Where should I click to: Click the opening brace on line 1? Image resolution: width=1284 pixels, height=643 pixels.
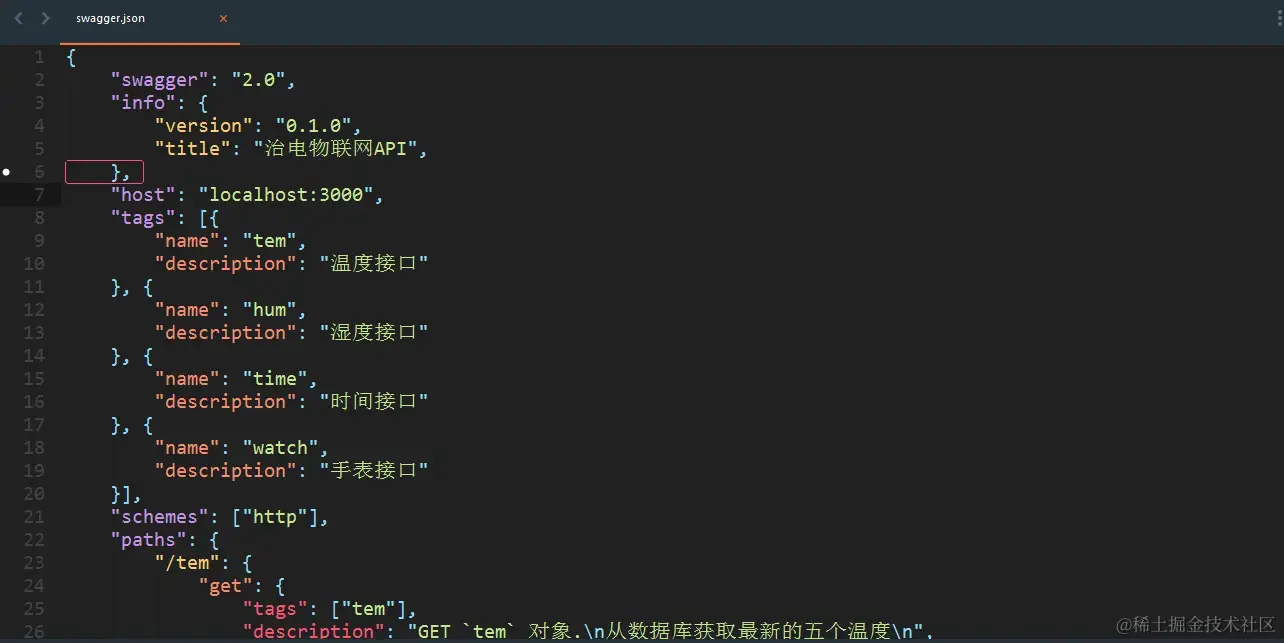[71, 57]
